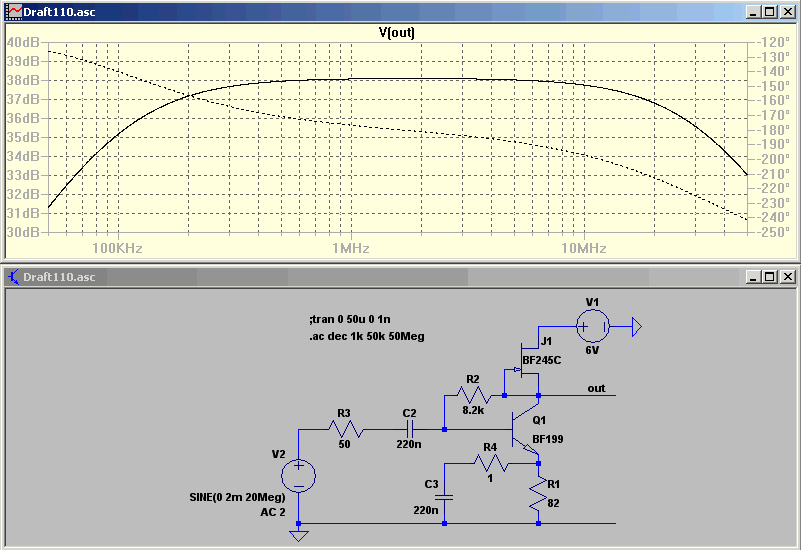801x550 pixels.
Task: Close the schematic window Draft110.asc
Action: (x=788, y=277)
